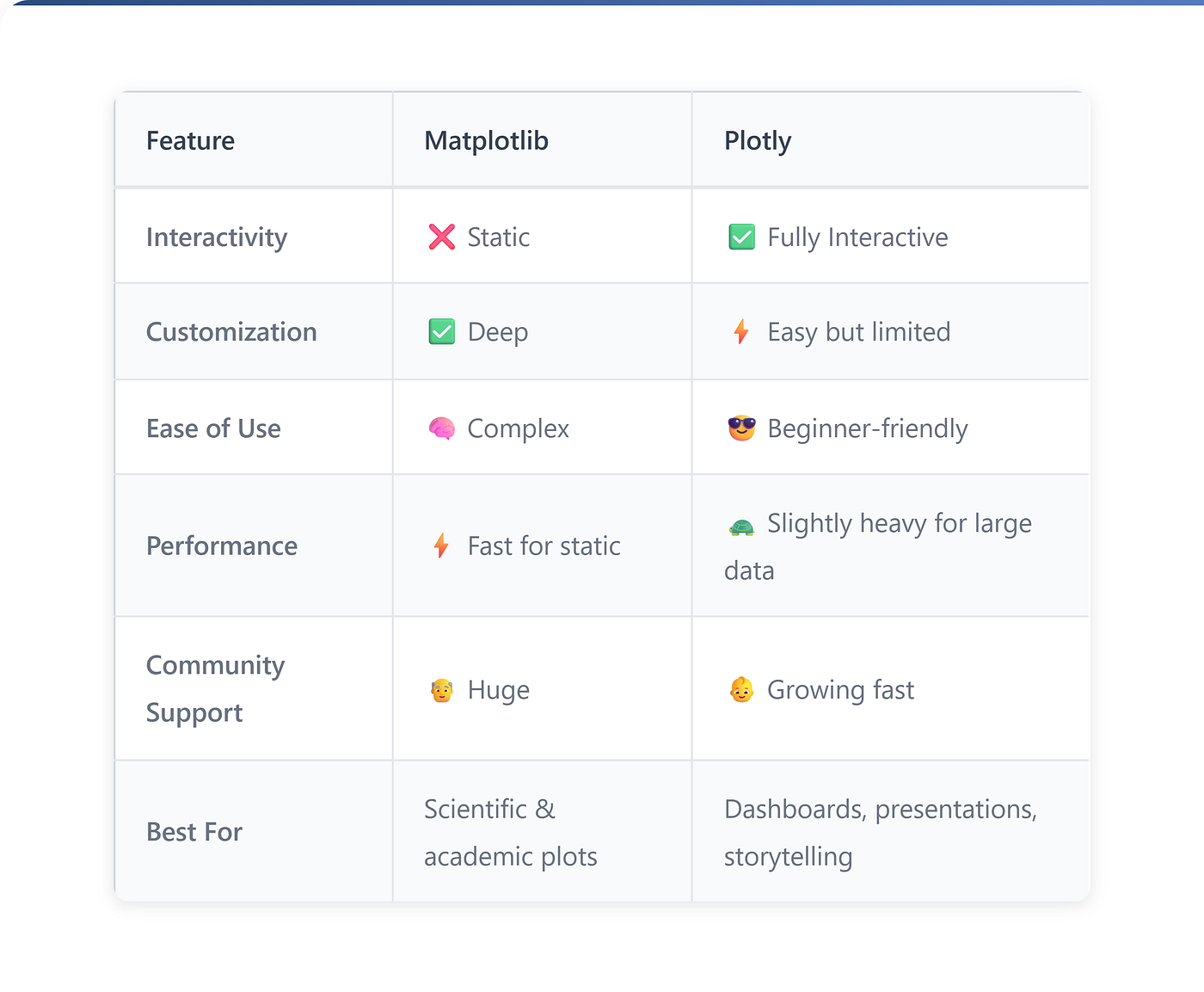Screen dimensions: 1204x992
Task: Click the lightning bolt beside Fast for static
Action: click(441, 545)
